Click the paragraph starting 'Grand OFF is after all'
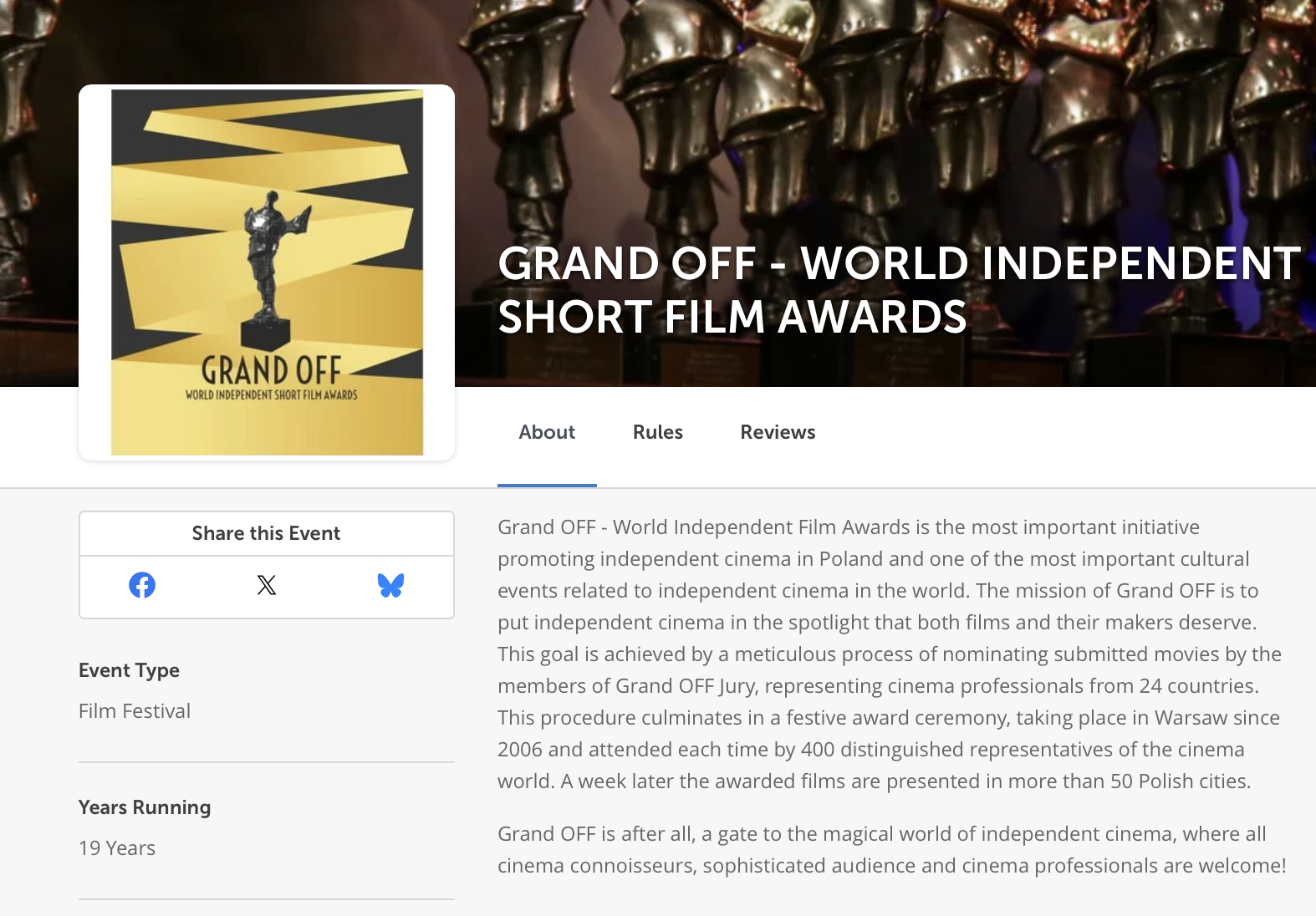 point(891,849)
